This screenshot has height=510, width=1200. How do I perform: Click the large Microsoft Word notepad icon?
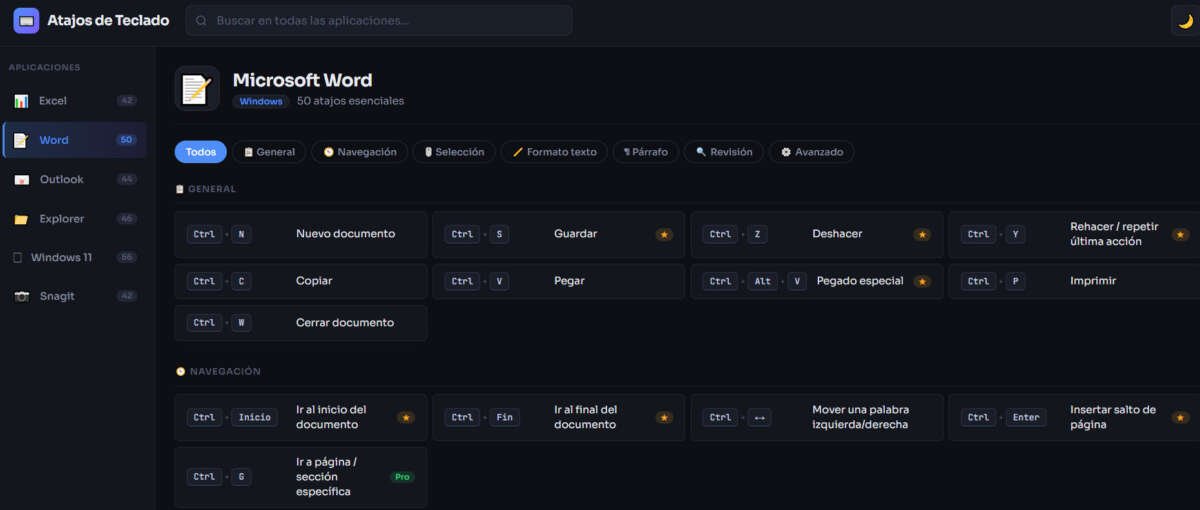click(x=197, y=89)
